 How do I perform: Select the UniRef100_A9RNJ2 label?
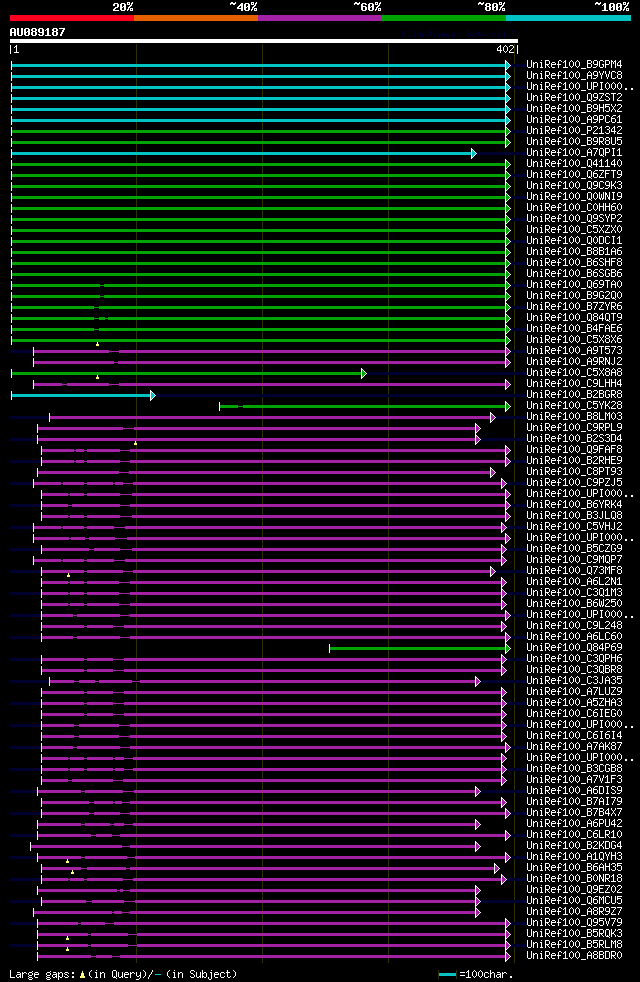pyautogui.click(x=574, y=361)
